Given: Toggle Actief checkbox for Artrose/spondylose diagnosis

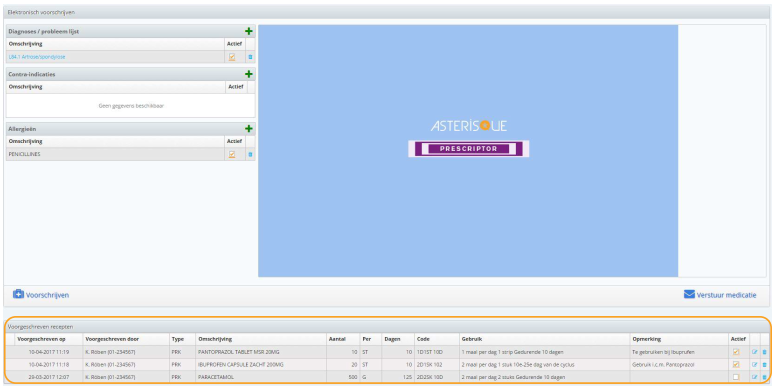Looking at the screenshot, I should click(x=232, y=57).
